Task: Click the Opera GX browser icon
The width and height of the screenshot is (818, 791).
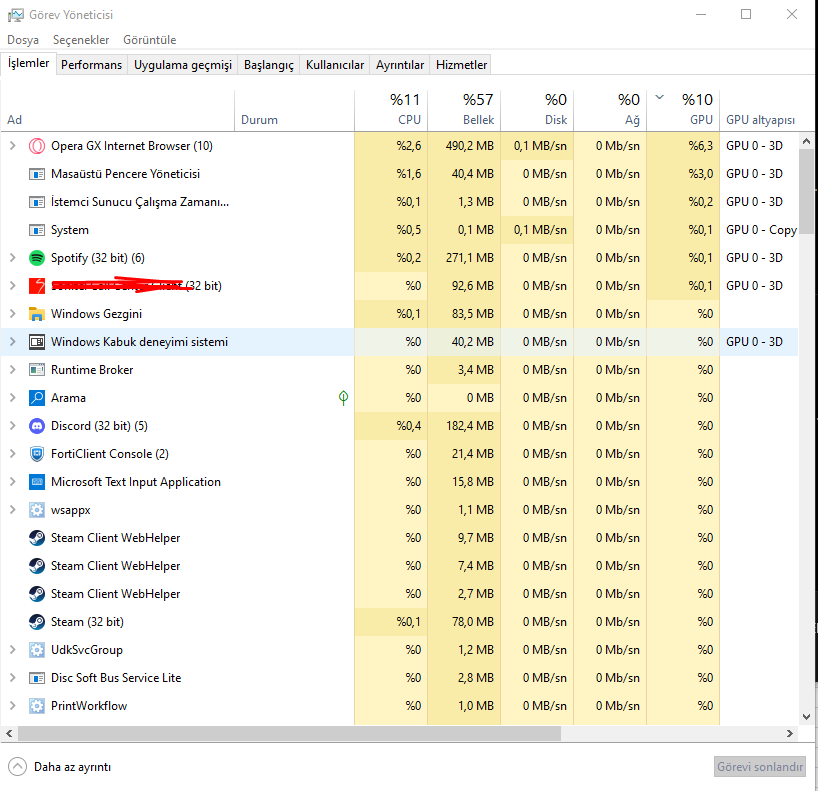Action: pyautogui.click(x=37, y=146)
